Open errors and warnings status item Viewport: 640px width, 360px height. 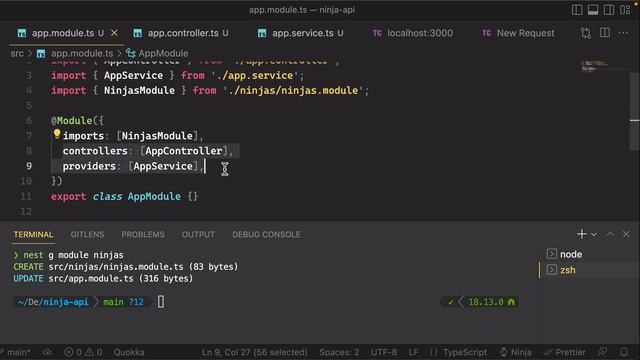(x=83, y=352)
